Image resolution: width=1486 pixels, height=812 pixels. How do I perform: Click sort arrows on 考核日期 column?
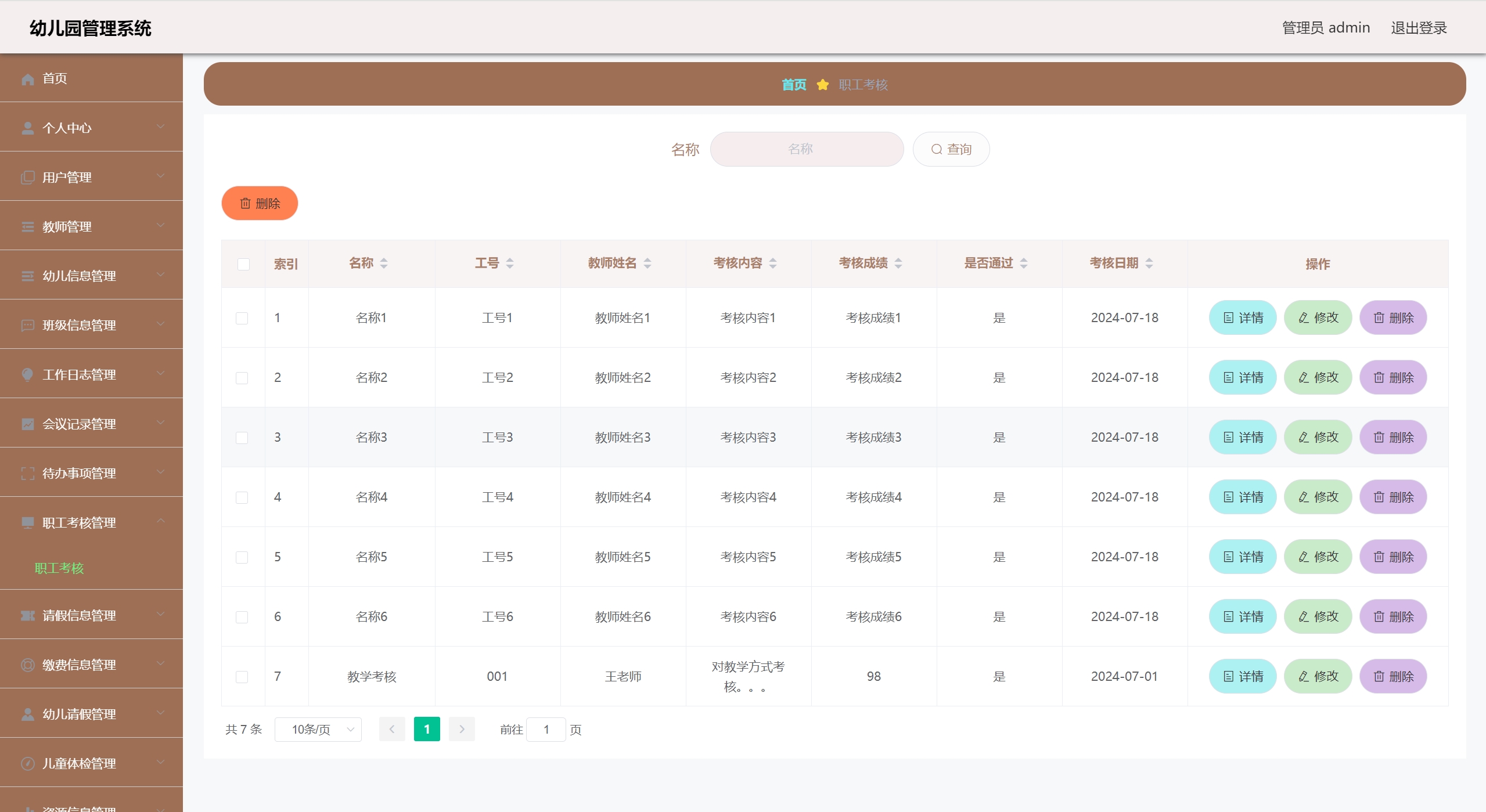coord(1149,264)
